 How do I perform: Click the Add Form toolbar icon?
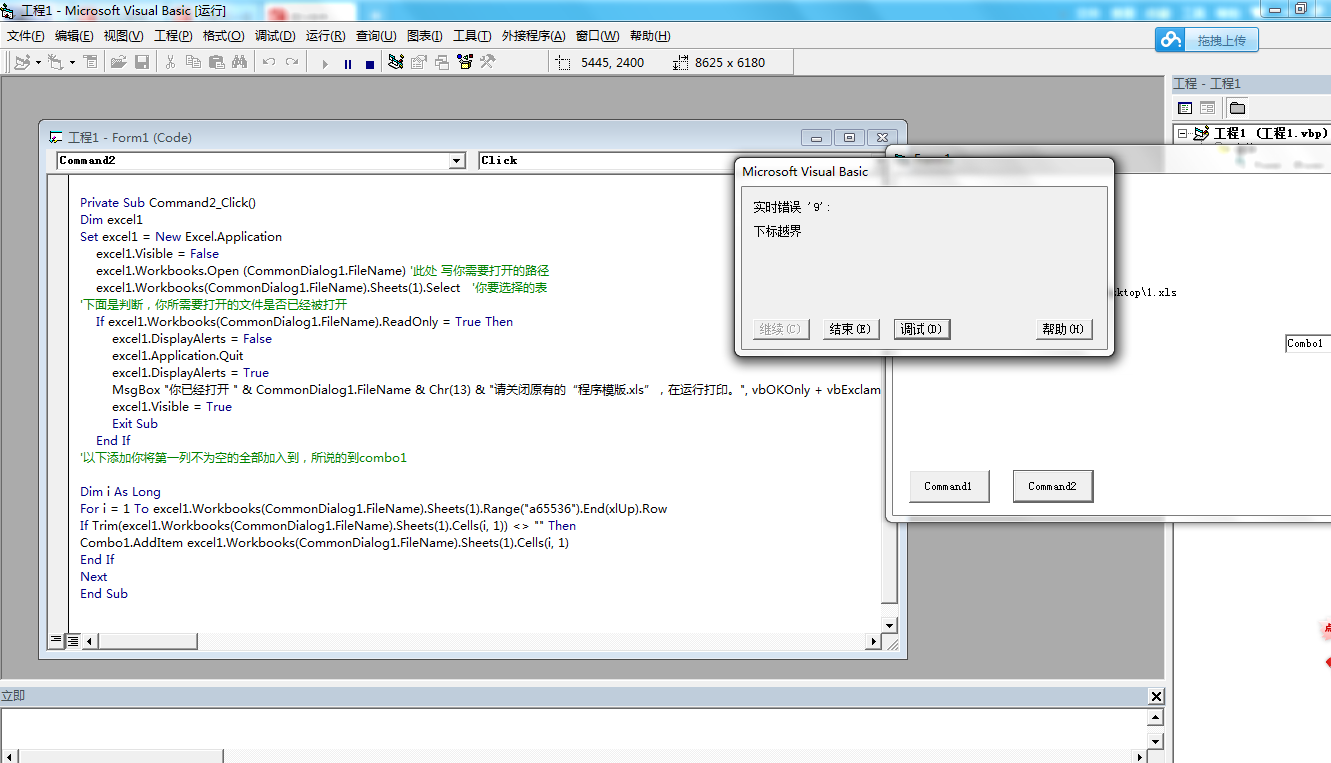point(54,62)
